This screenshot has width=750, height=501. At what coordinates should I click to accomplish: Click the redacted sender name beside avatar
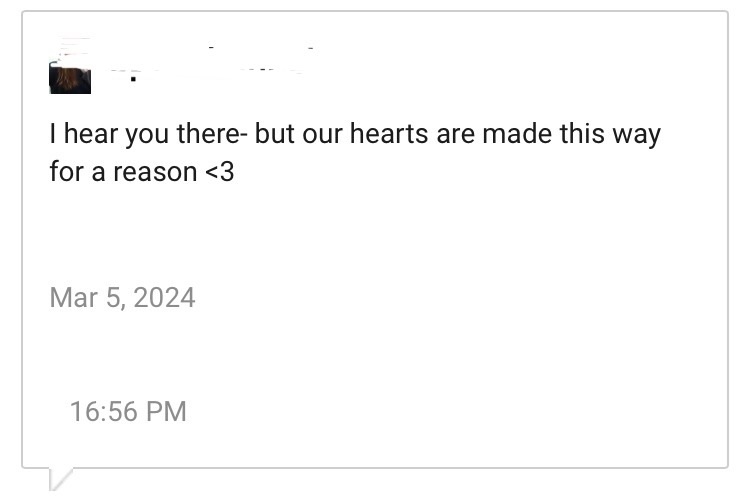(200, 62)
